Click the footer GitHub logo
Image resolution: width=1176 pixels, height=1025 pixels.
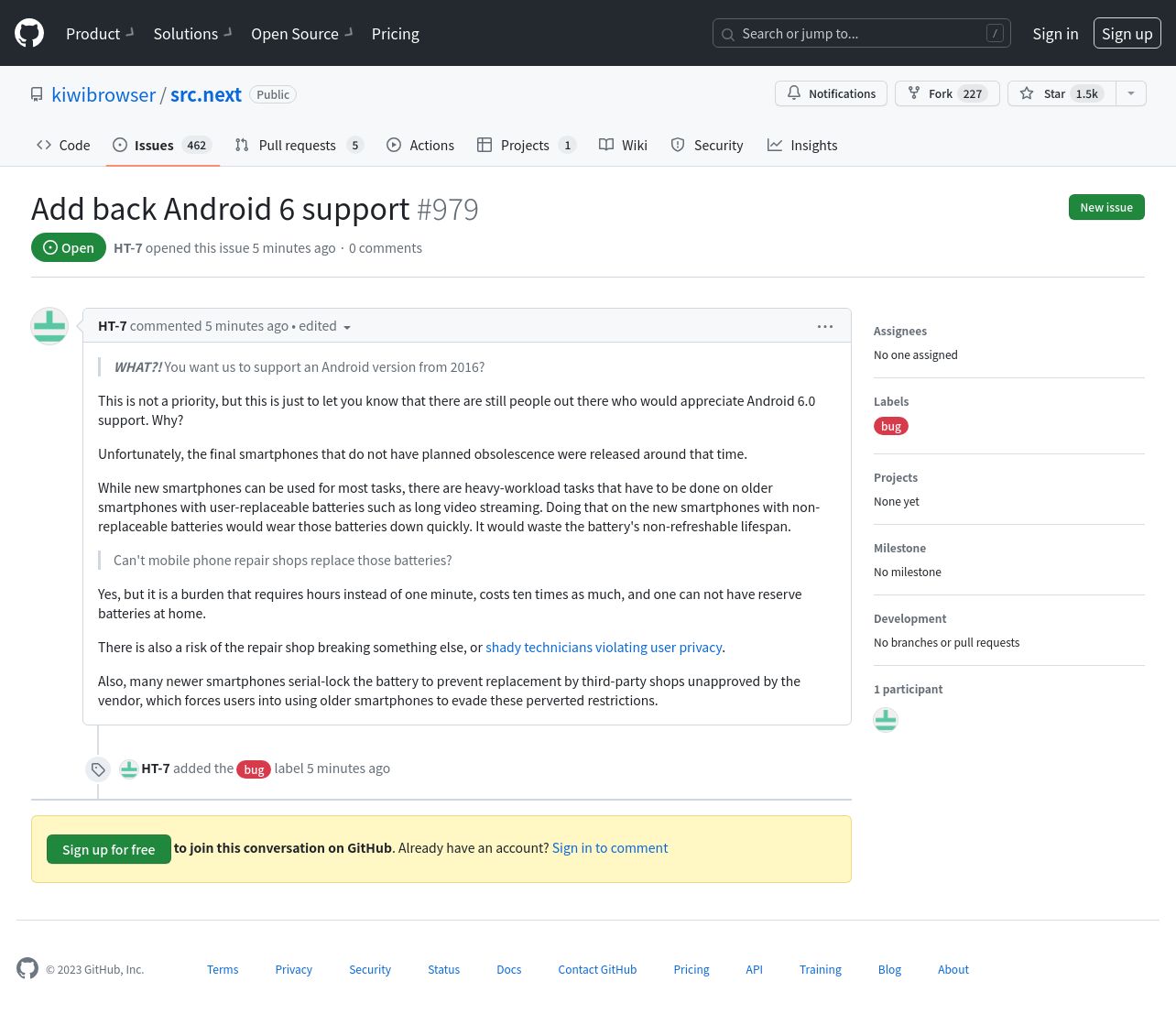point(27,968)
